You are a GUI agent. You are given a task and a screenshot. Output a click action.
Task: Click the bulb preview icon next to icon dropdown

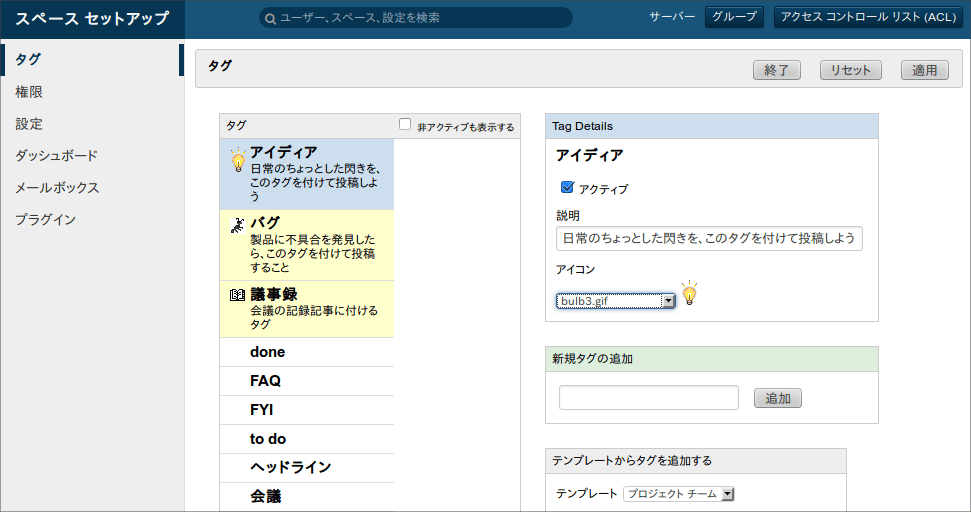(689, 293)
